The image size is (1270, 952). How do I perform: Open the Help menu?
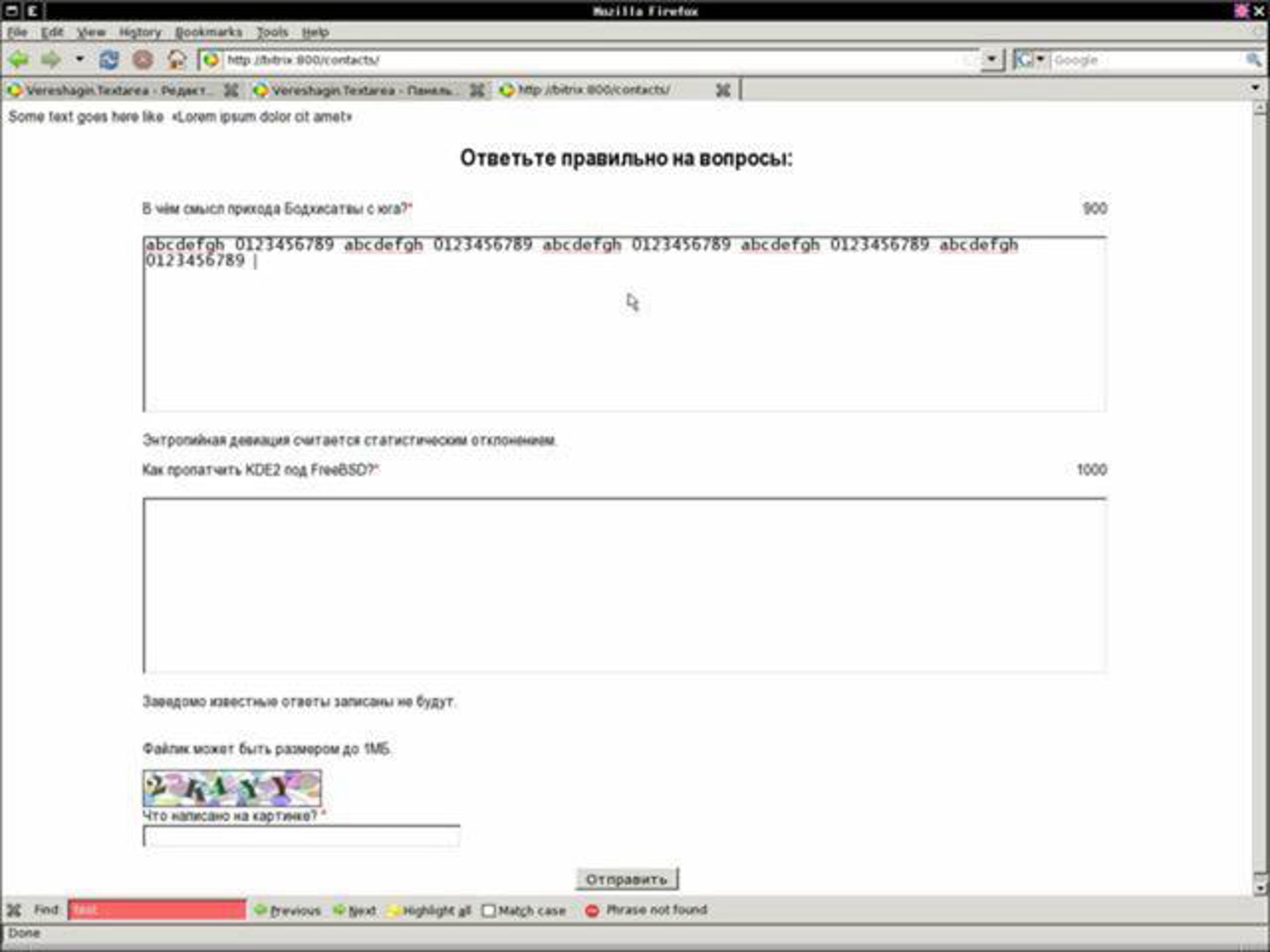click(x=315, y=32)
